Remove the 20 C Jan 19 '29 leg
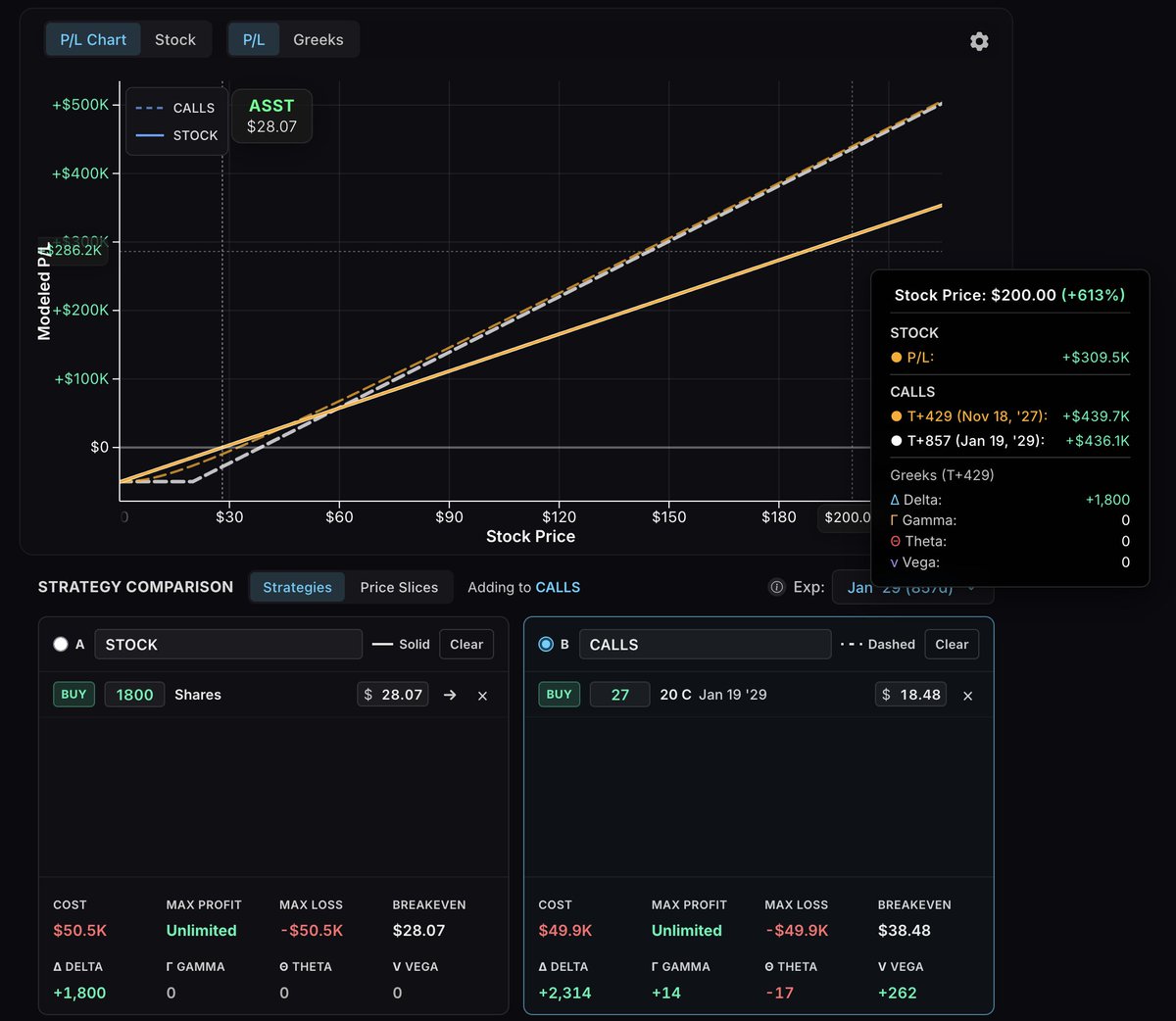Viewport: 1176px width, 1021px height. click(x=967, y=695)
